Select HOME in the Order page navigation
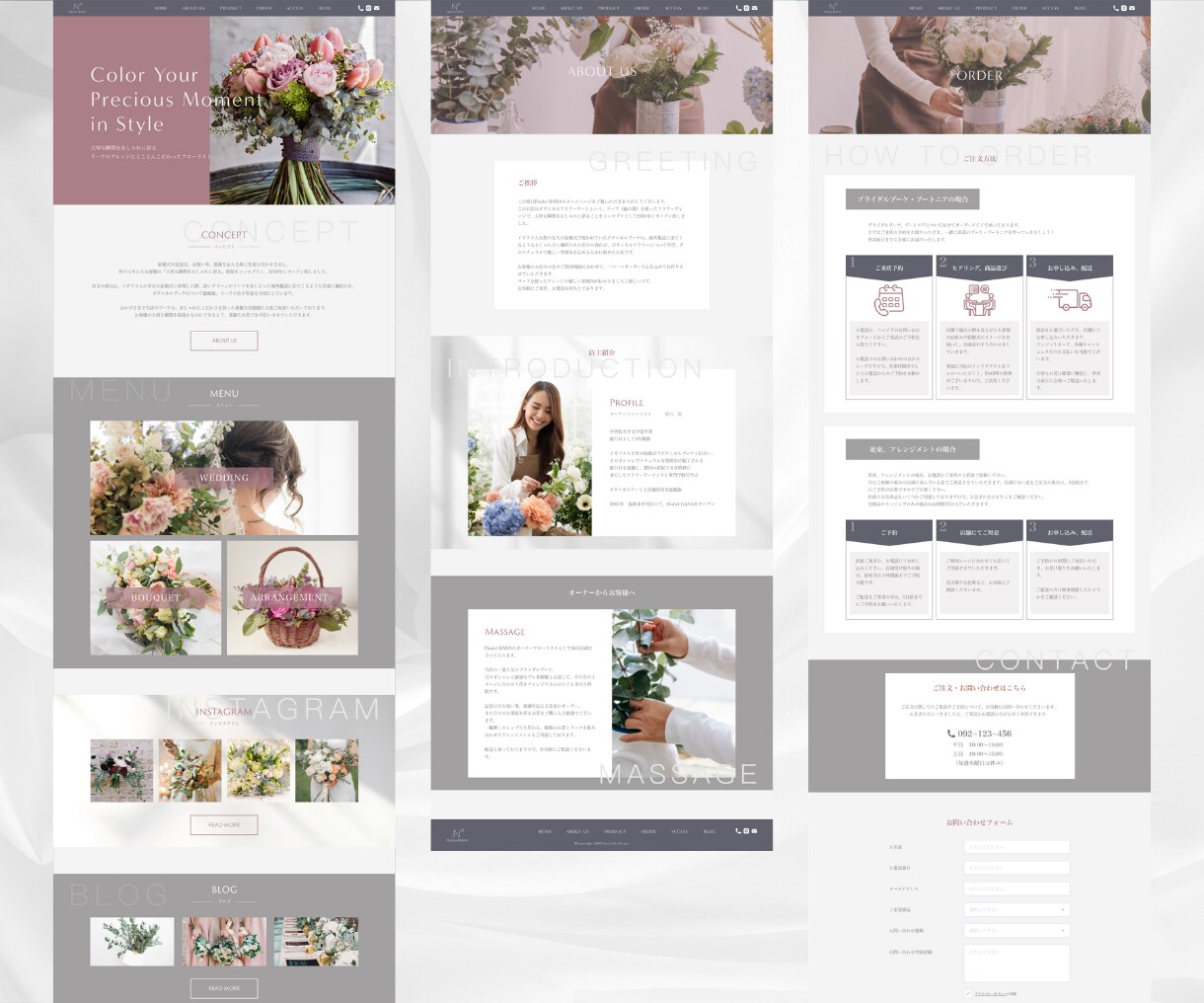This screenshot has height=1003, width=1204. pyautogui.click(x=916, y=8)
